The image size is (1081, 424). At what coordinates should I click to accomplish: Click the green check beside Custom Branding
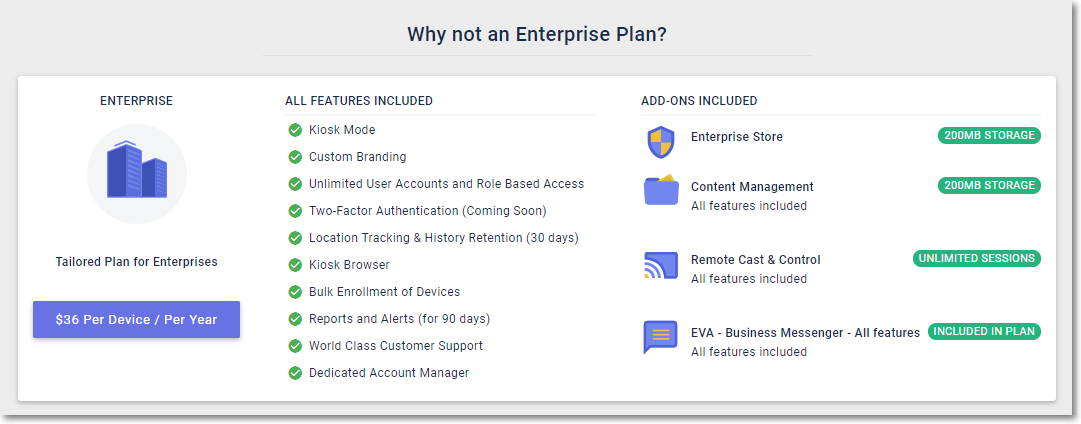295,157
